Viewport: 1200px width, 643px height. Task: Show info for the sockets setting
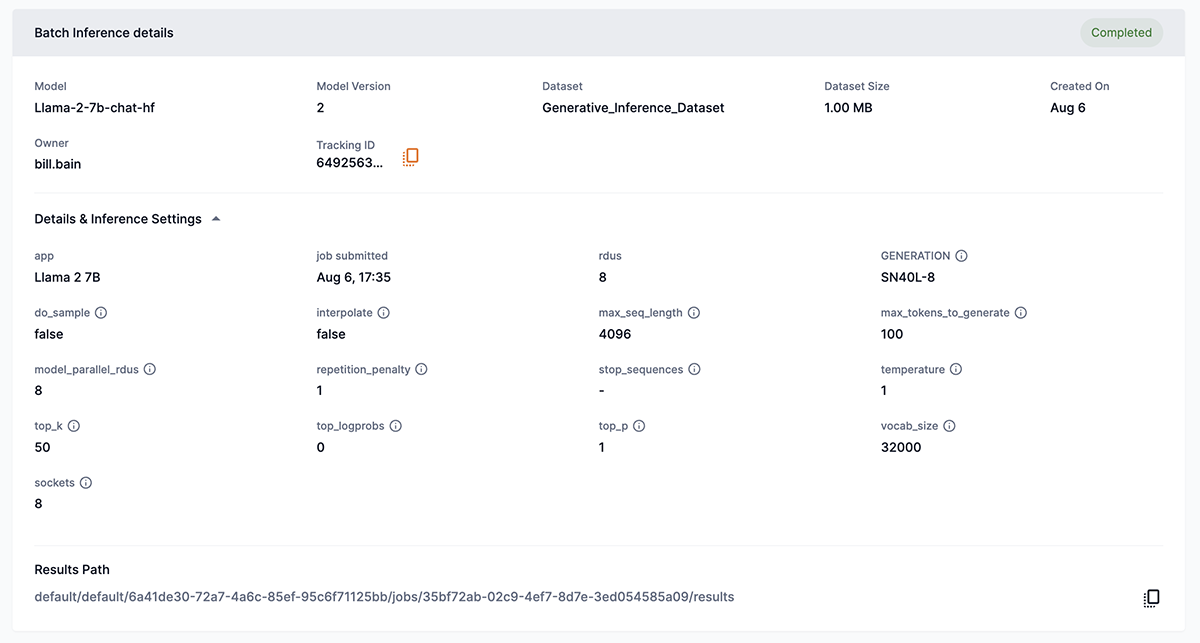pyautogui.click(x=86, y=482)
